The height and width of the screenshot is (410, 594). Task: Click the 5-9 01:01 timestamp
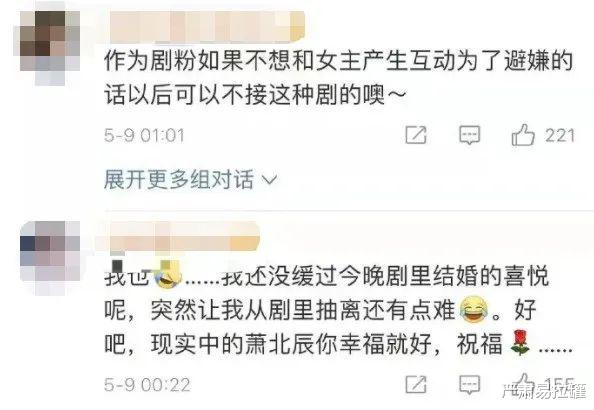(x=144, y=135)
